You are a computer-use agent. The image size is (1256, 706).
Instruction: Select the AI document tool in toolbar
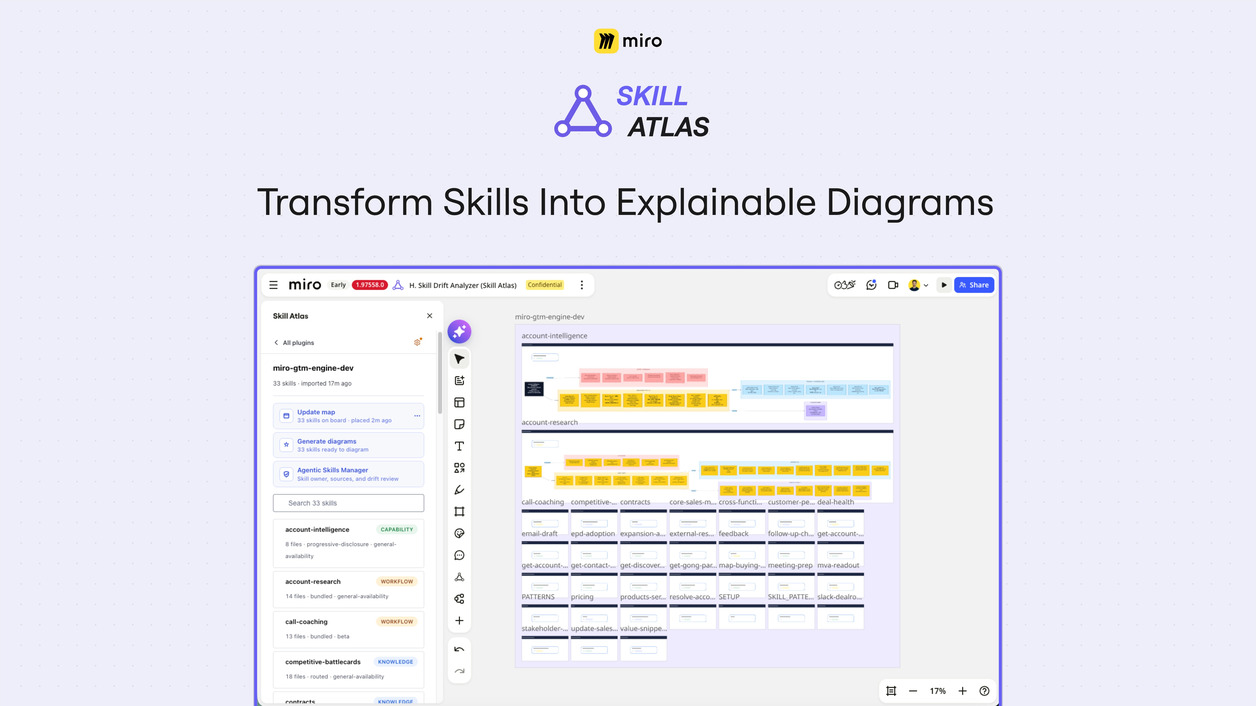coord(459,381)
